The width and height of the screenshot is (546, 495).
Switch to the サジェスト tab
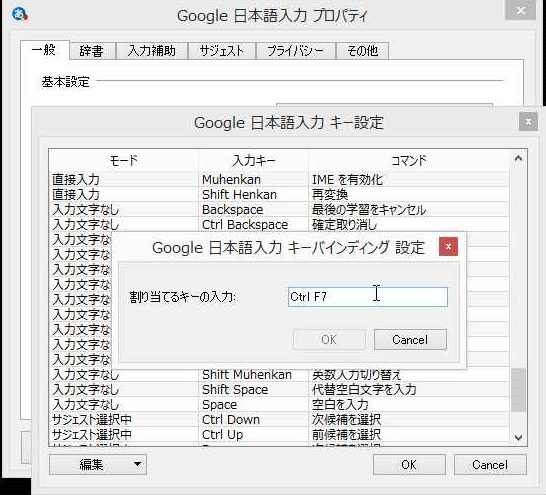click(221, 51)
